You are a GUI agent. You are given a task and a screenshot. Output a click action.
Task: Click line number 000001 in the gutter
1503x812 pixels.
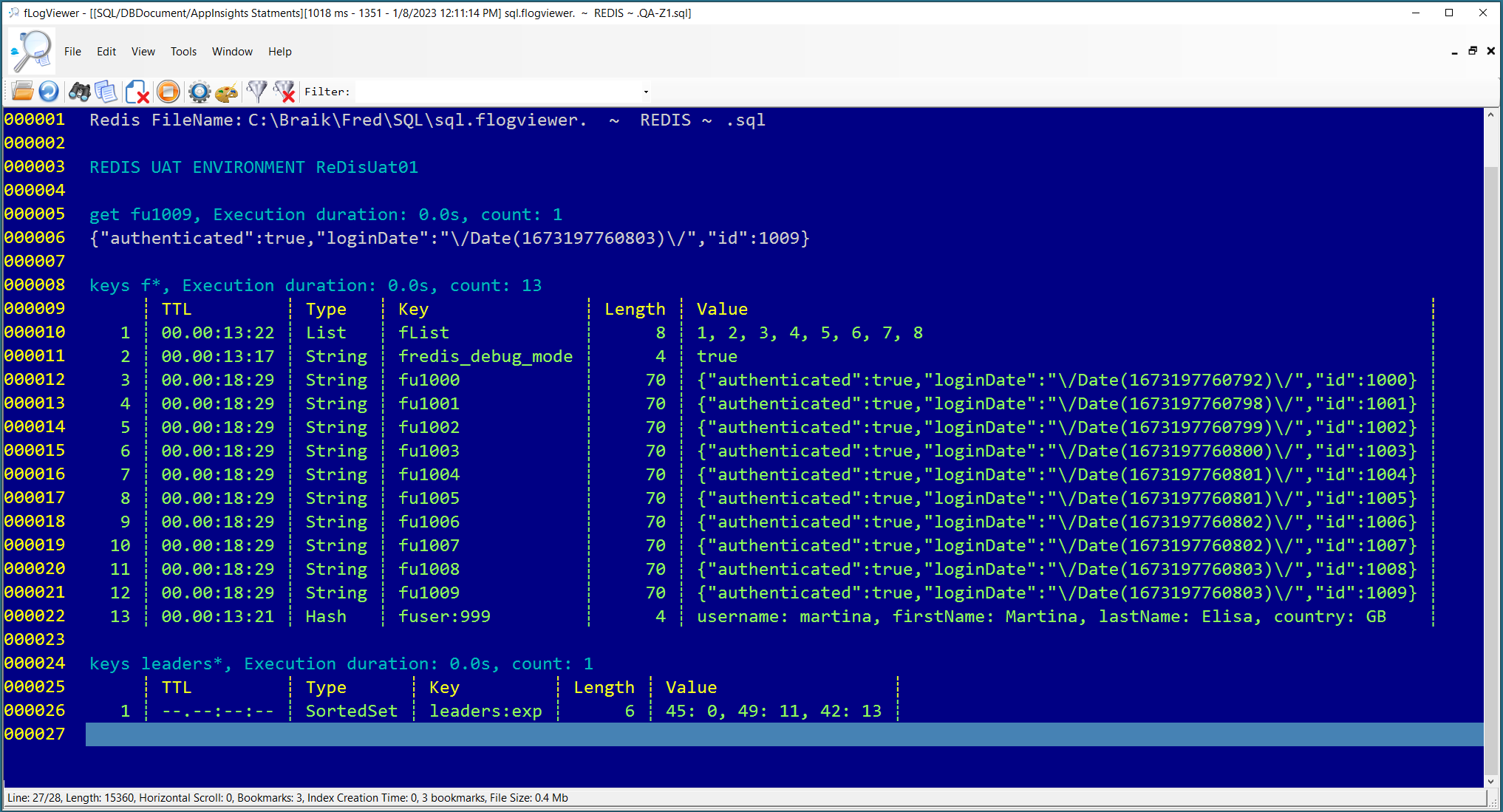(35, 120)
